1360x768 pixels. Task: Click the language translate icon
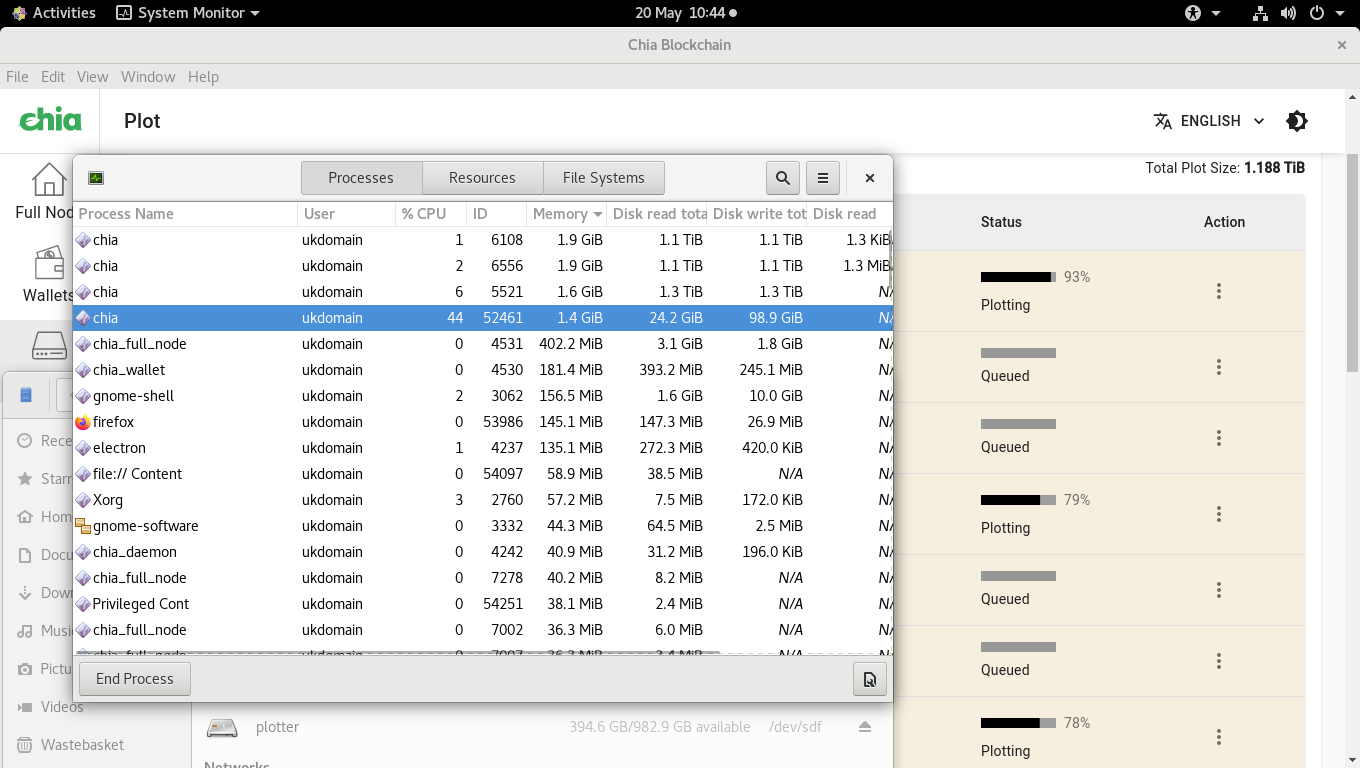pos(1162,121)
